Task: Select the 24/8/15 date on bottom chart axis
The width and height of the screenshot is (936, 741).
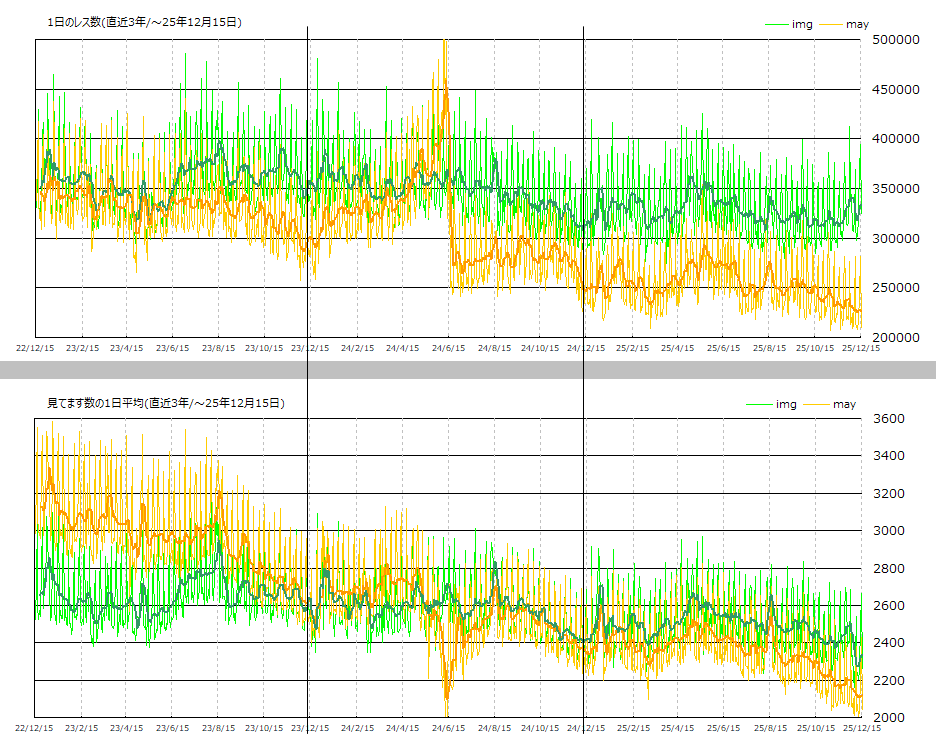Action: [x=494, y=729]
